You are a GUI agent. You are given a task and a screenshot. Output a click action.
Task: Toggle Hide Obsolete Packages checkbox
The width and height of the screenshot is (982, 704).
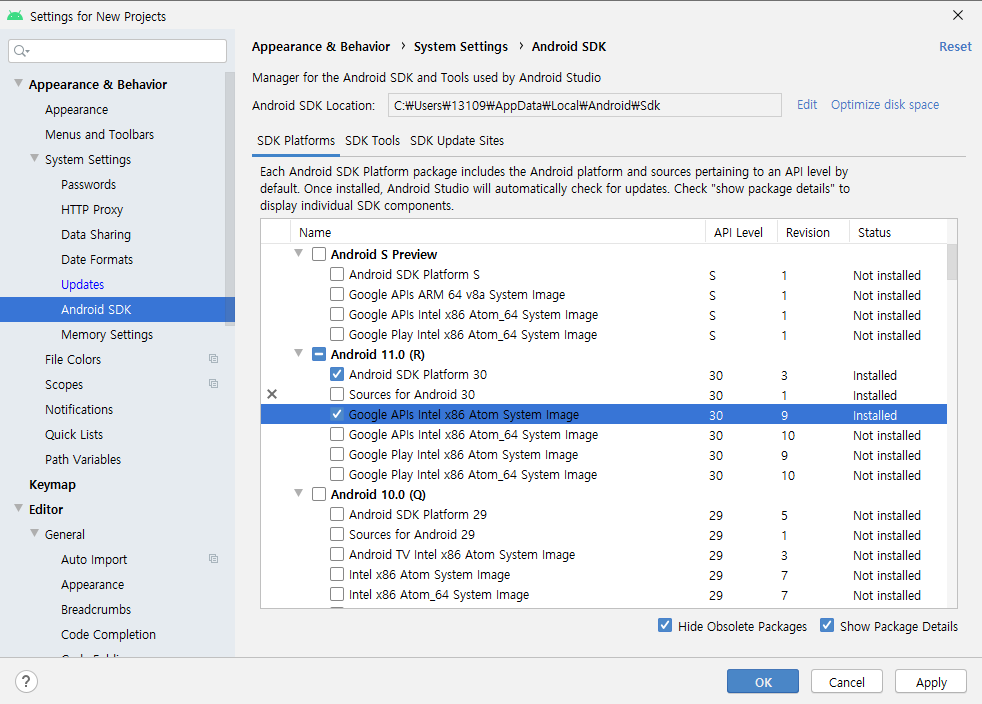click(x=665, y=626)
